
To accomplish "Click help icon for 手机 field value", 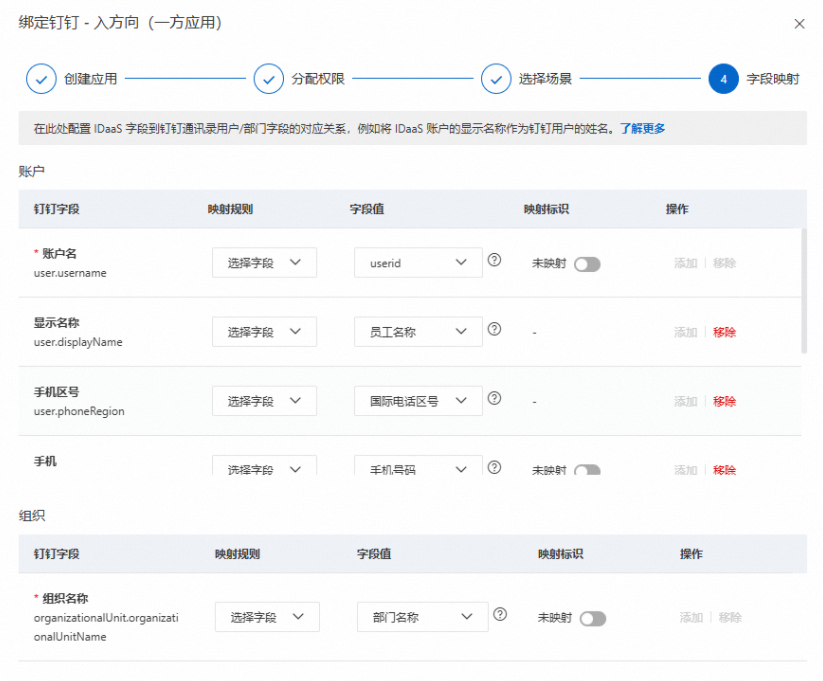I will (494, 467).
